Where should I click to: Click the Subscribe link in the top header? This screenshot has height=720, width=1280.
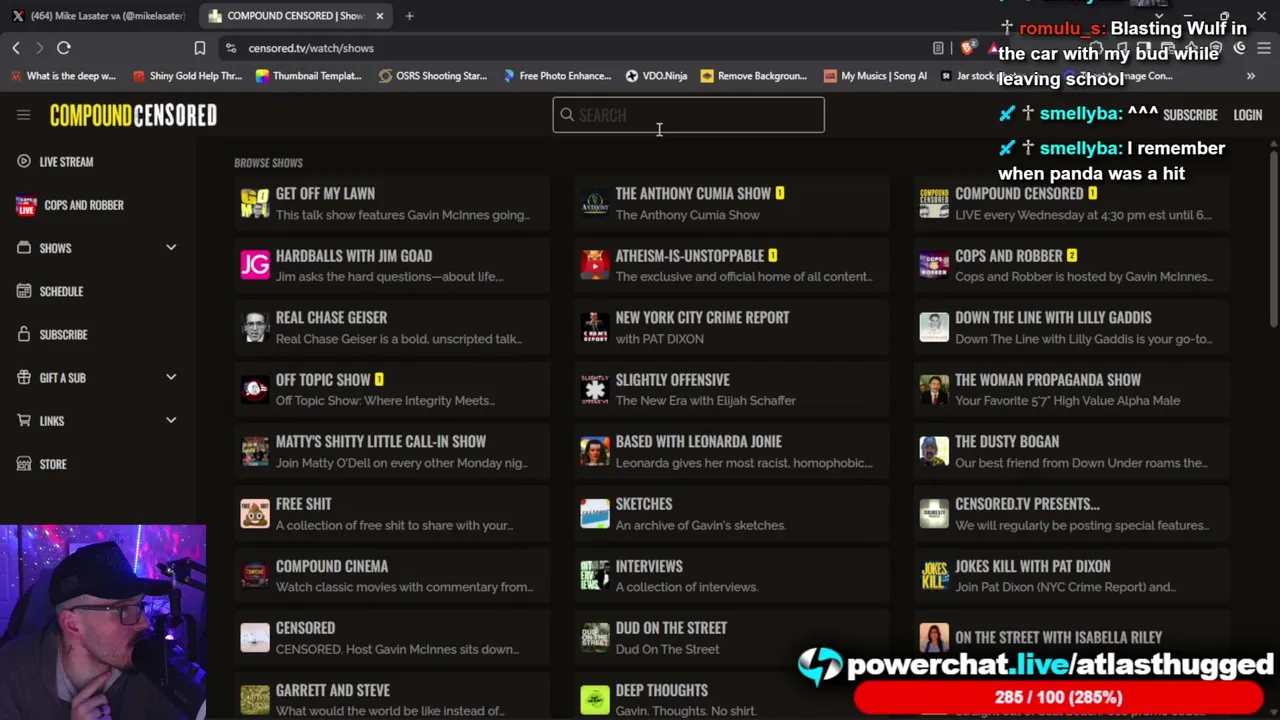[1190, 115]
